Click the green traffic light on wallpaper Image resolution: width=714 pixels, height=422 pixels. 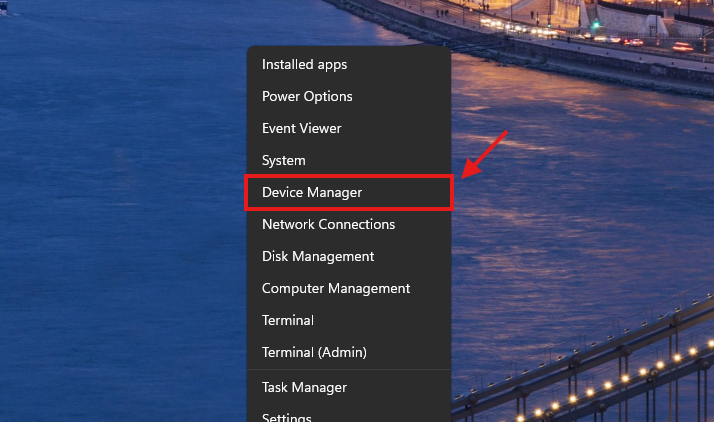tap(595, 24)
